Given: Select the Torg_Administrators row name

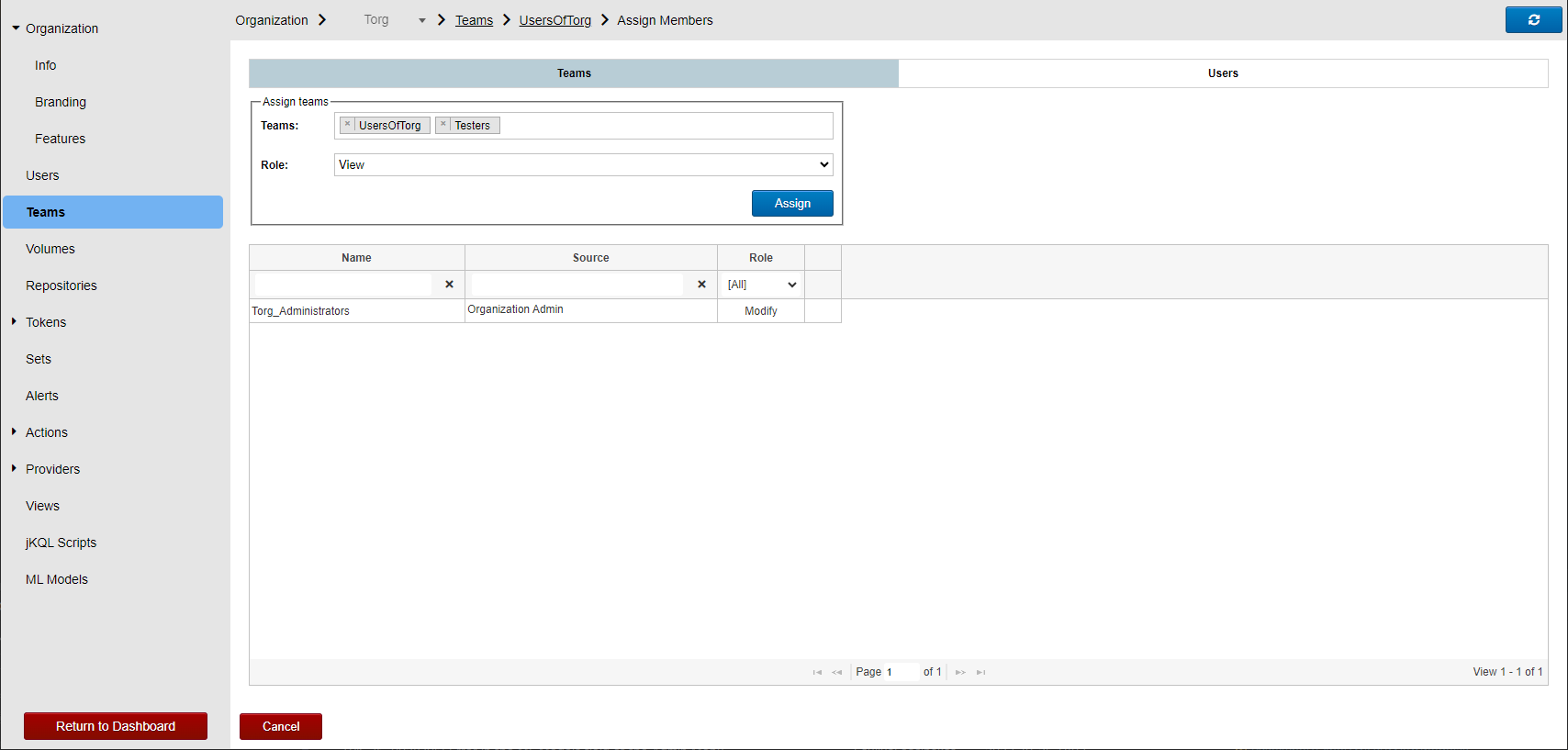Looking at the screenshot, I should 300,311.
